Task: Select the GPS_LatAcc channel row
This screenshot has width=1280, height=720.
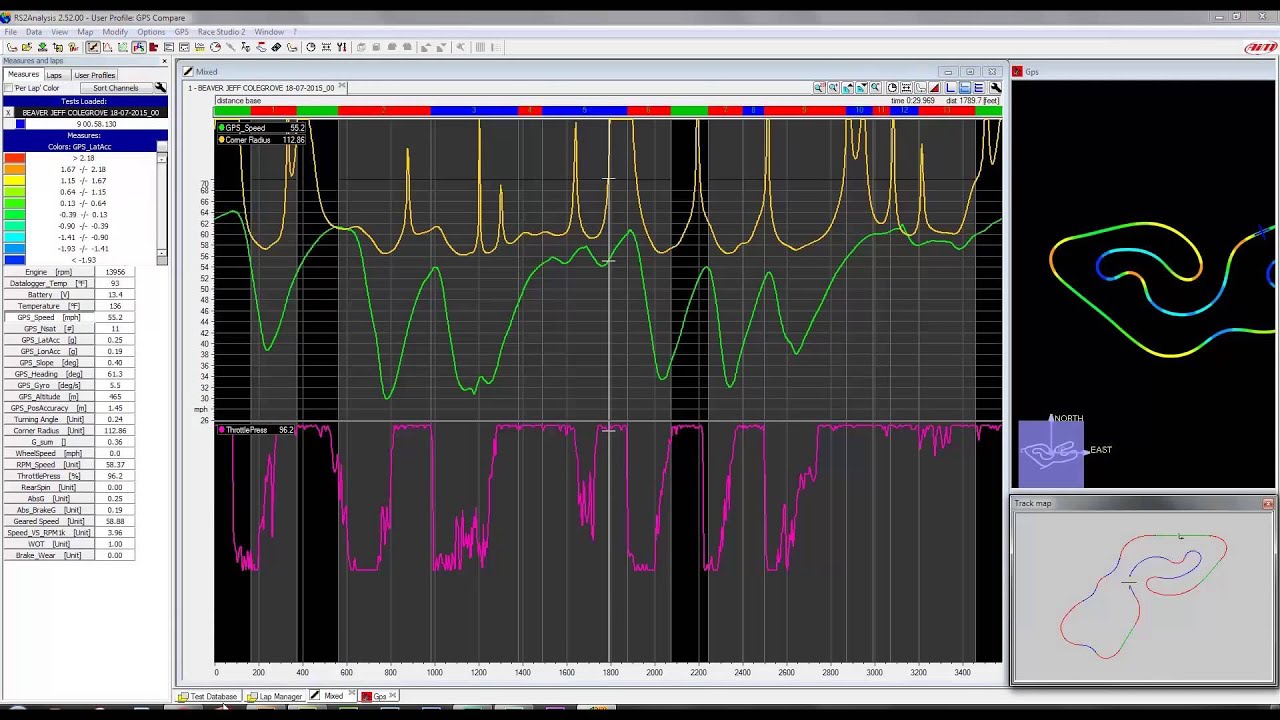Action: (68, 340)
